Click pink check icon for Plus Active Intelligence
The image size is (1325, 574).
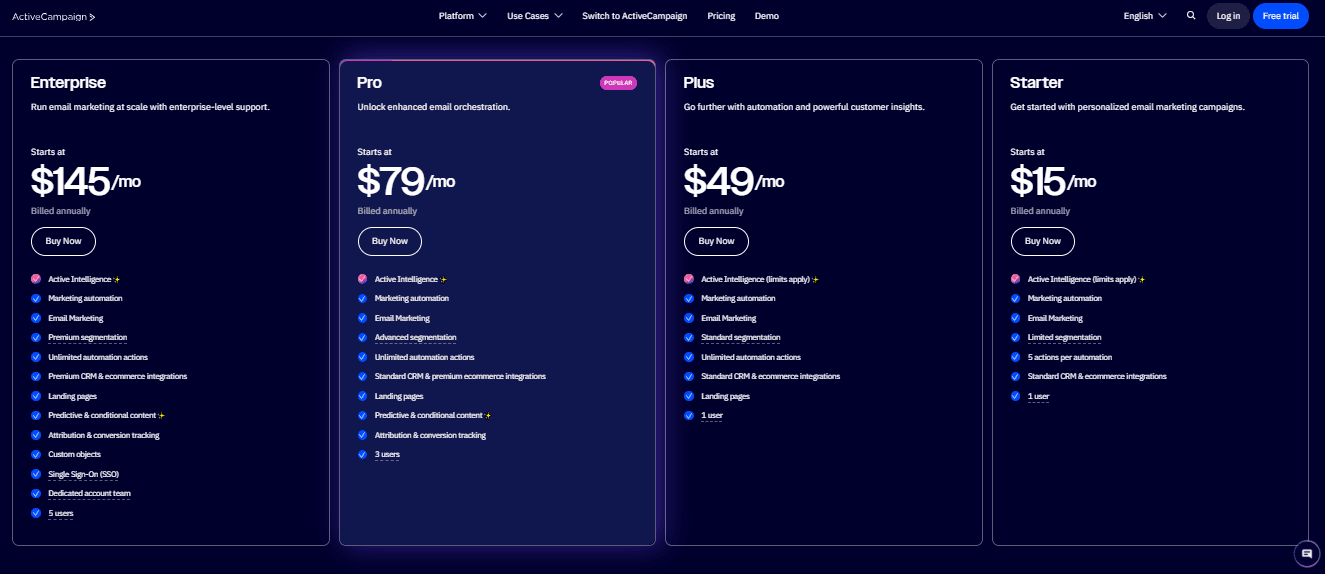(689, 279)
